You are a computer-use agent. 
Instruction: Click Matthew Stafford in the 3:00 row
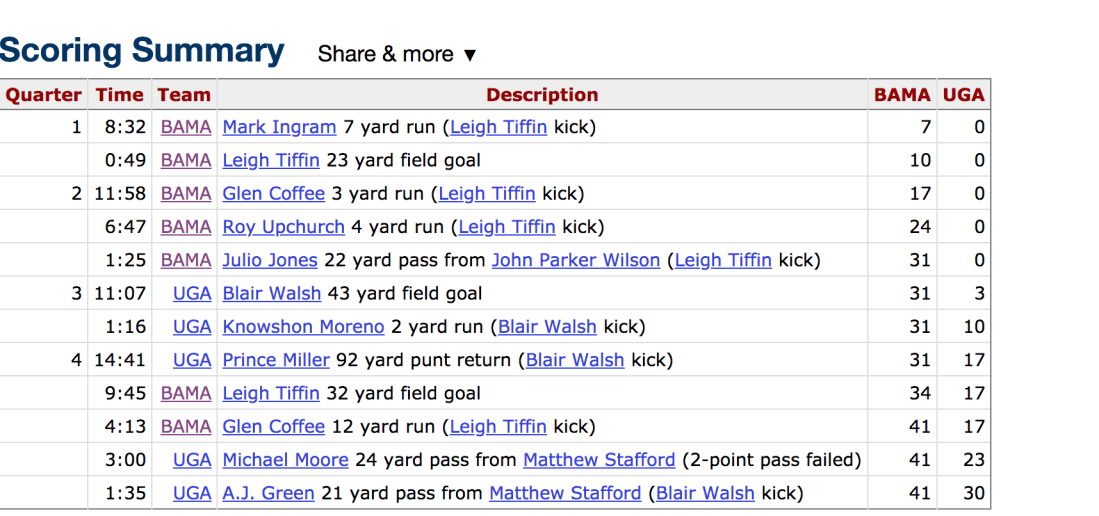coord(599,460)
